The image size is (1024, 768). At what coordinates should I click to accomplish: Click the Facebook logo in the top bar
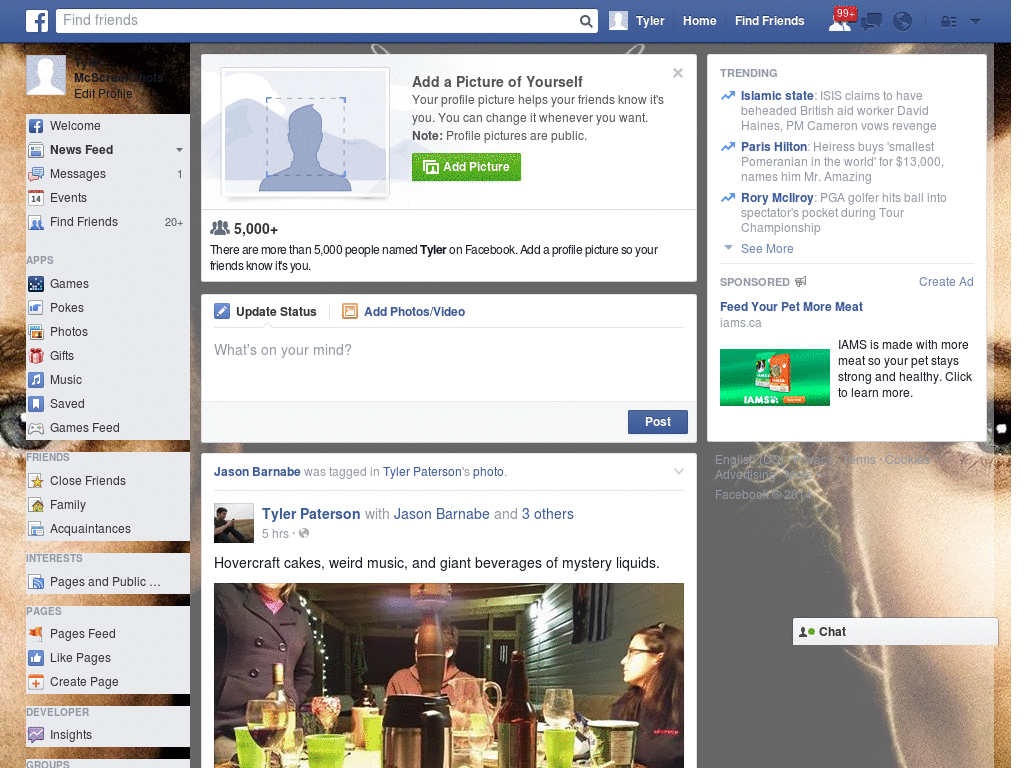(37, 21)
